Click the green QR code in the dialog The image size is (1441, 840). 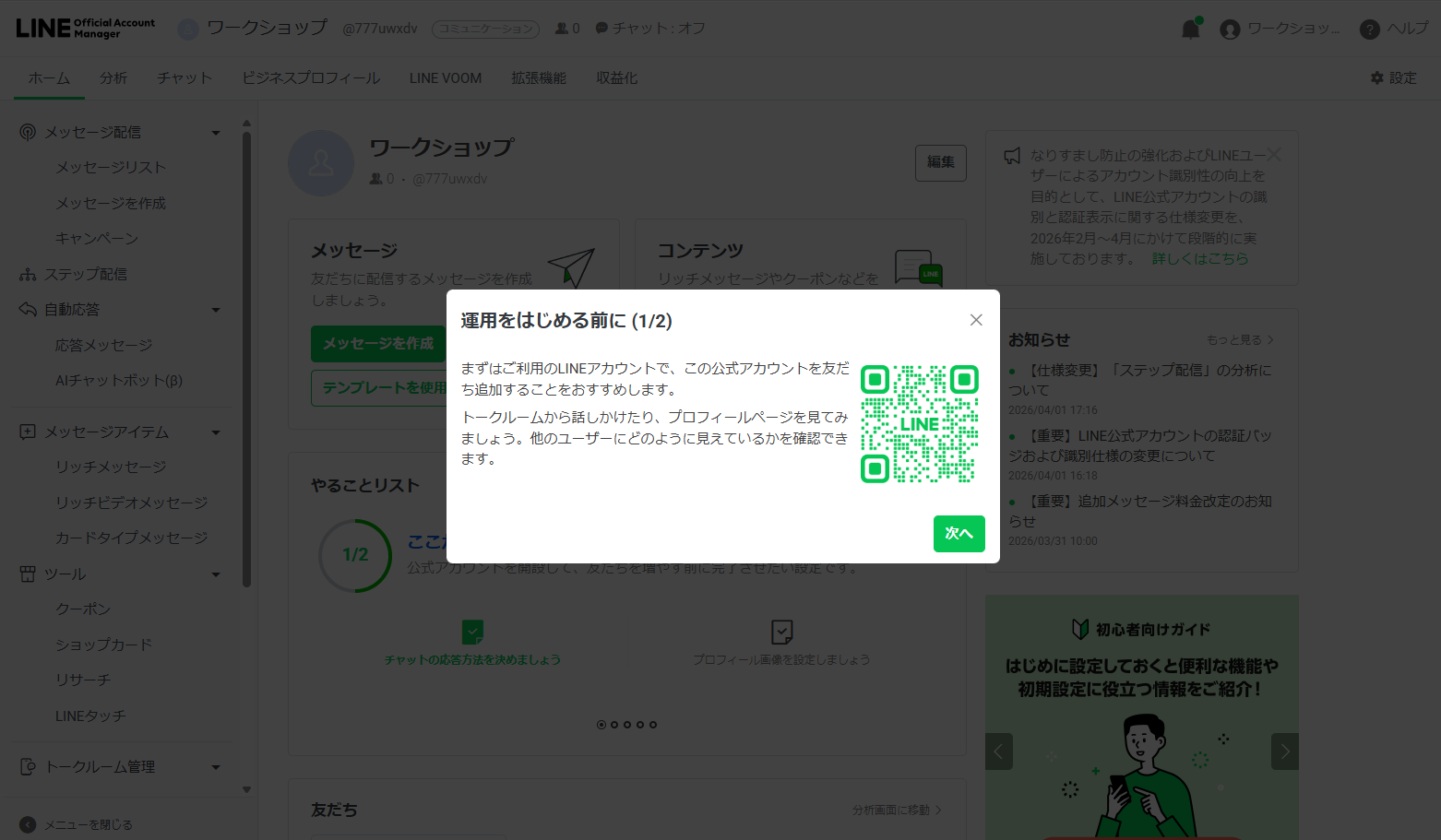point(919,424)
